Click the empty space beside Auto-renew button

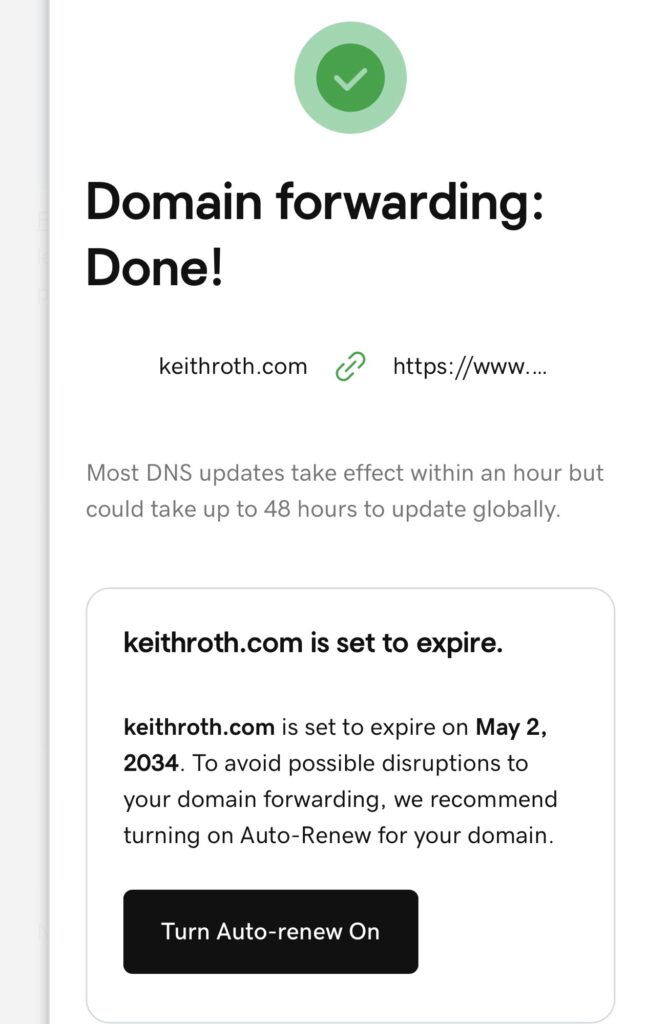pyautogui.click(x=516, y=931)
